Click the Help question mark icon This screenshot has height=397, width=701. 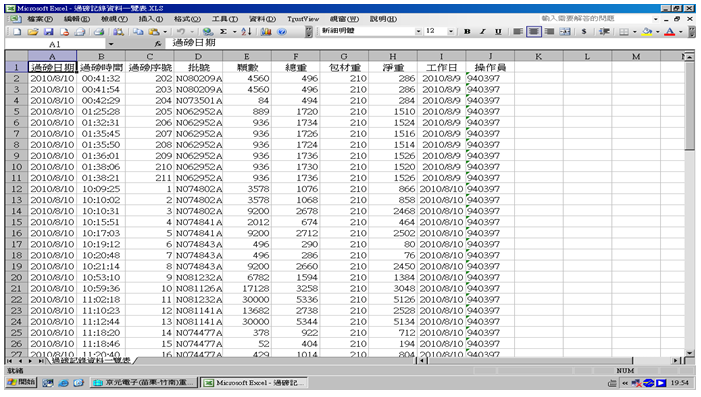pyautogui.click(x=282, y=32)
